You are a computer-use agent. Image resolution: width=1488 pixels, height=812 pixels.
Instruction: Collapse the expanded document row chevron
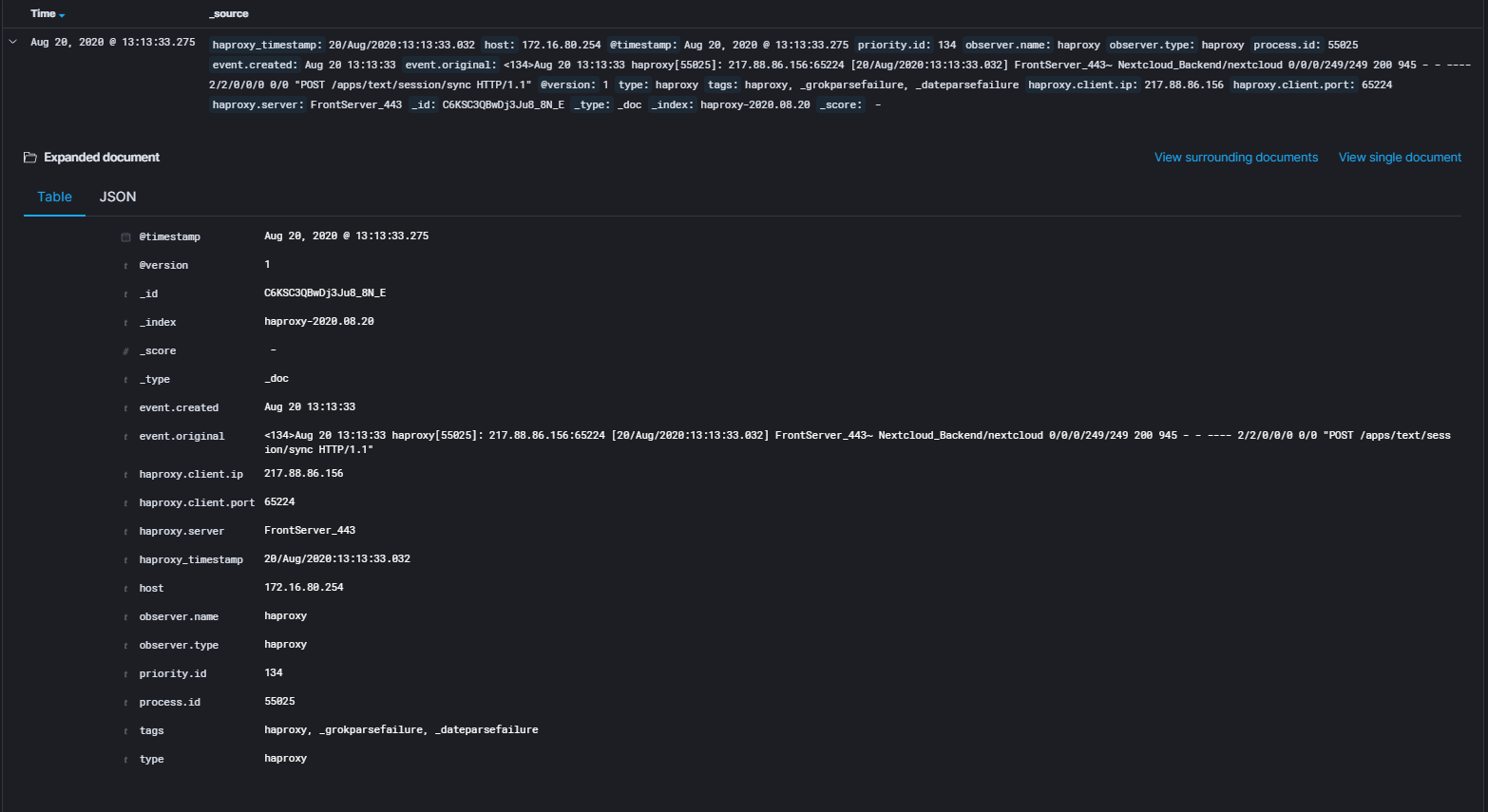12,42
